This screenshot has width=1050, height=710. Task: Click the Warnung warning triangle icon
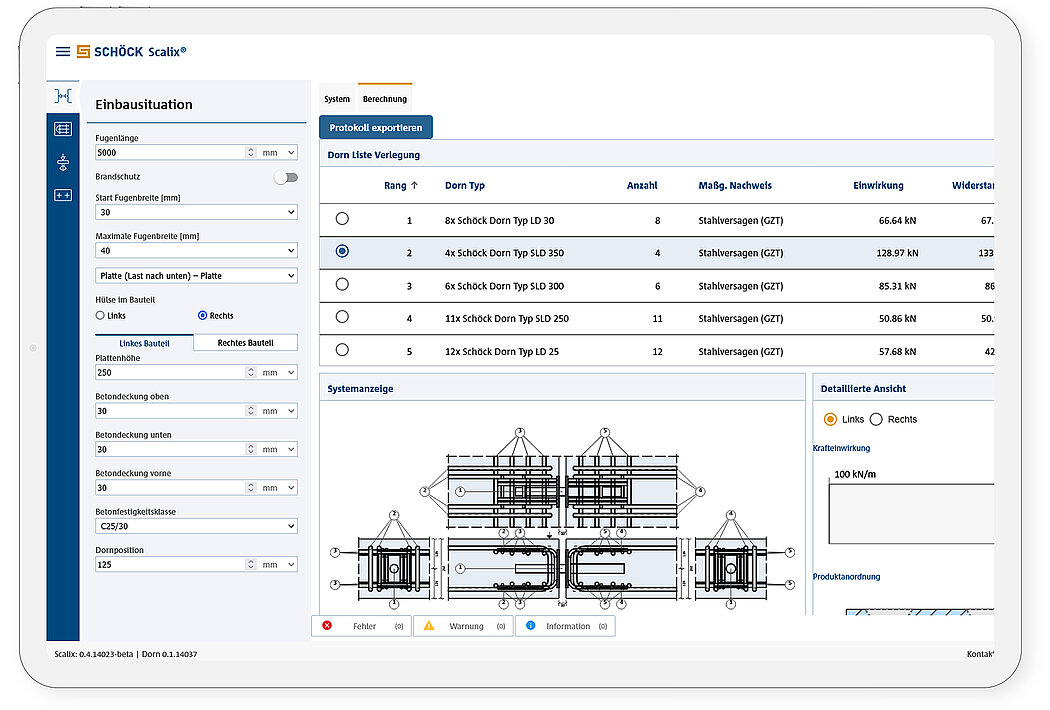(x=428, y=625)
